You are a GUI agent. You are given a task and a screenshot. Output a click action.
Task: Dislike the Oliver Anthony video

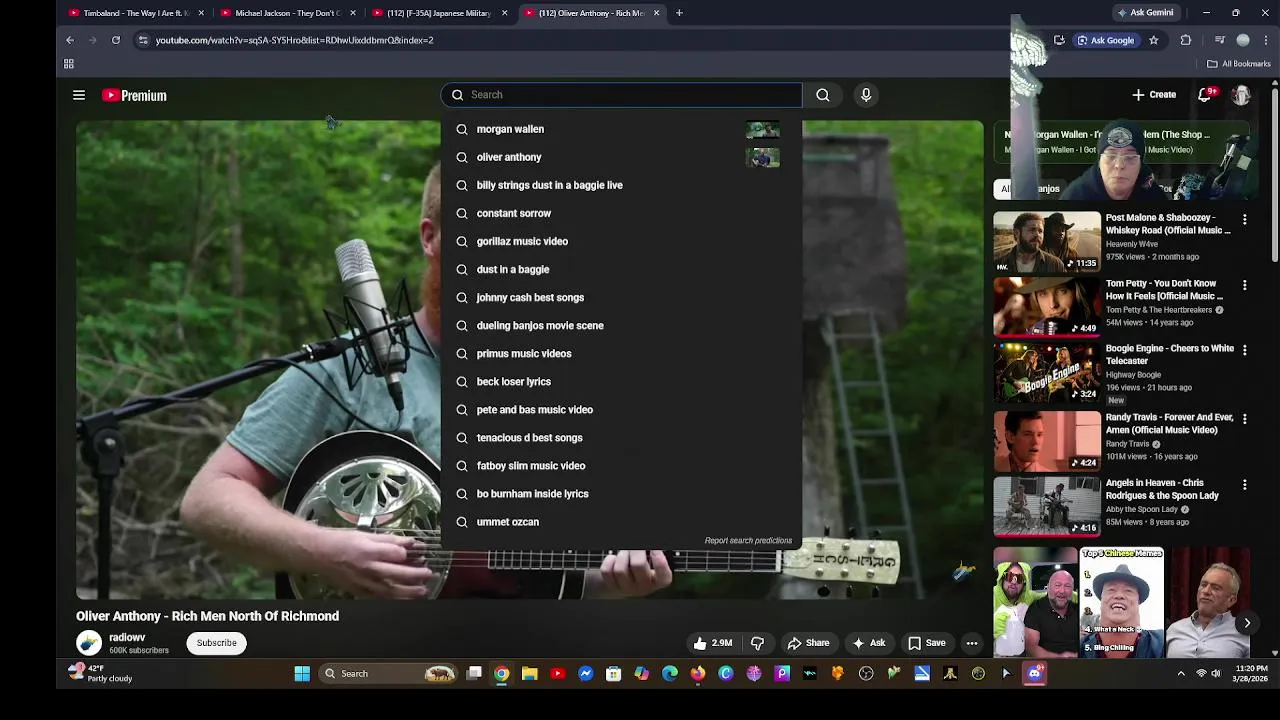[x=757, y=643]
